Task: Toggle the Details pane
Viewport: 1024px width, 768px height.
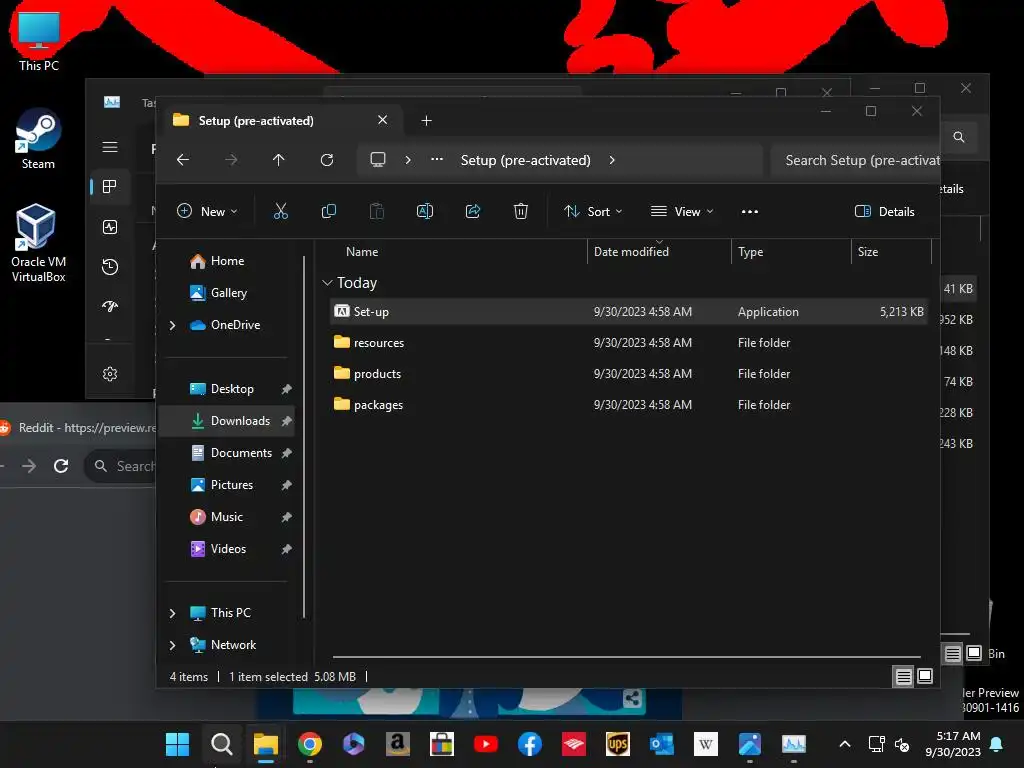Action: (884, 211)
